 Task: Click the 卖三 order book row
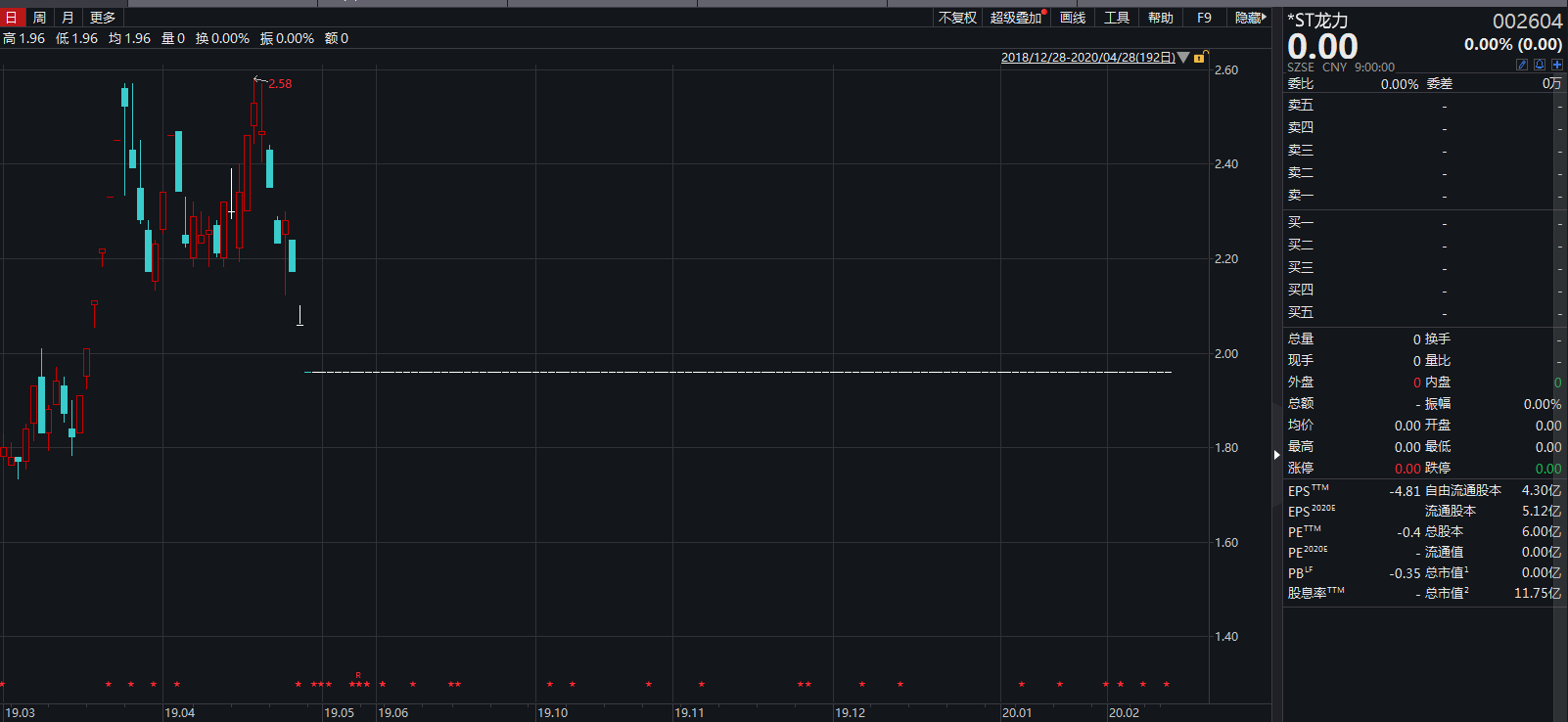[1425, 151]
